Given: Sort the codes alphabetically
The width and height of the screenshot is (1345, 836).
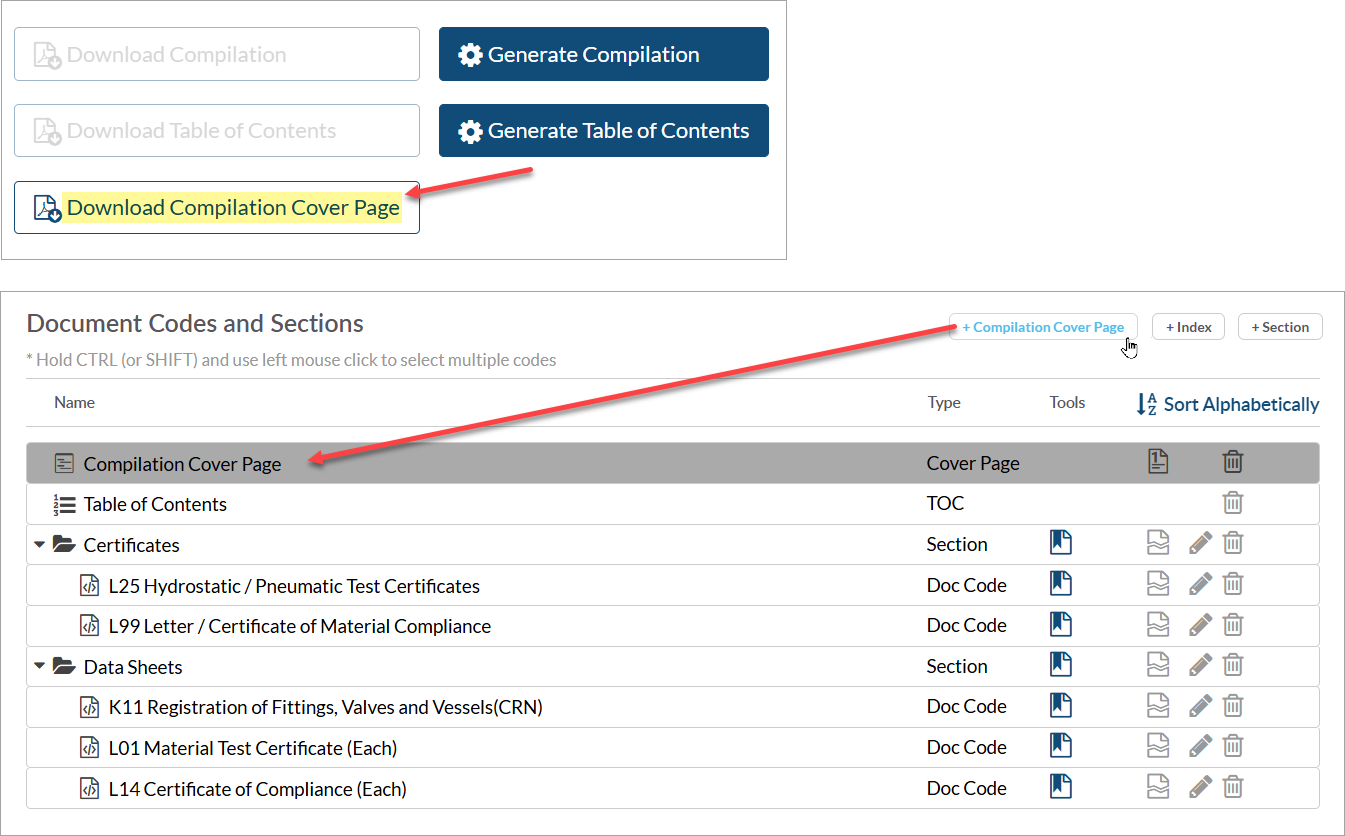Looking at the screenshot, I should click(1228, 404).
